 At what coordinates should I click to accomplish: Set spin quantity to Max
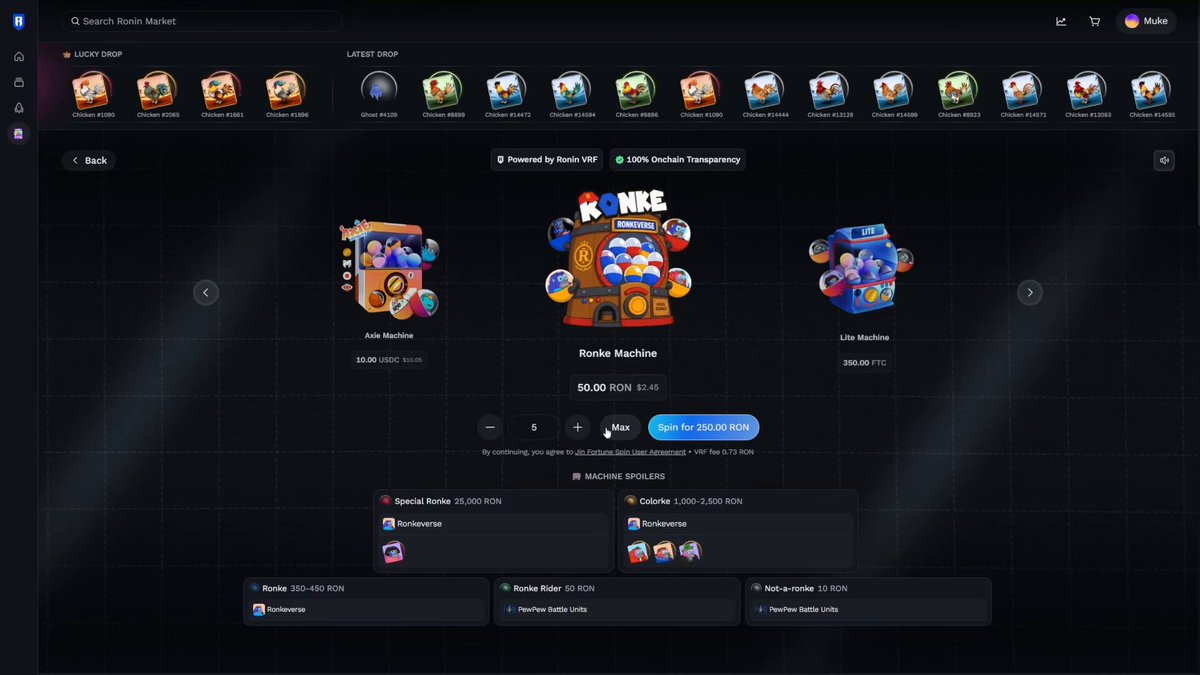pos(620,427)
